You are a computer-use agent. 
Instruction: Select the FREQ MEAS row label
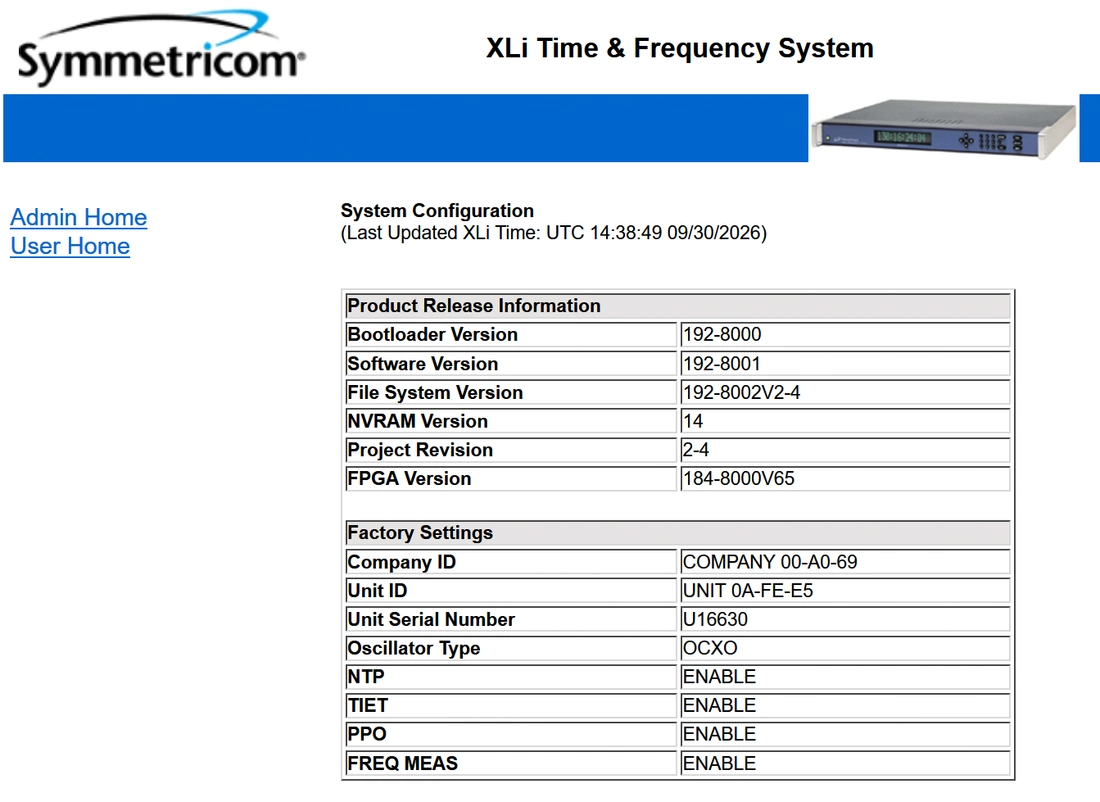point(403,763)
